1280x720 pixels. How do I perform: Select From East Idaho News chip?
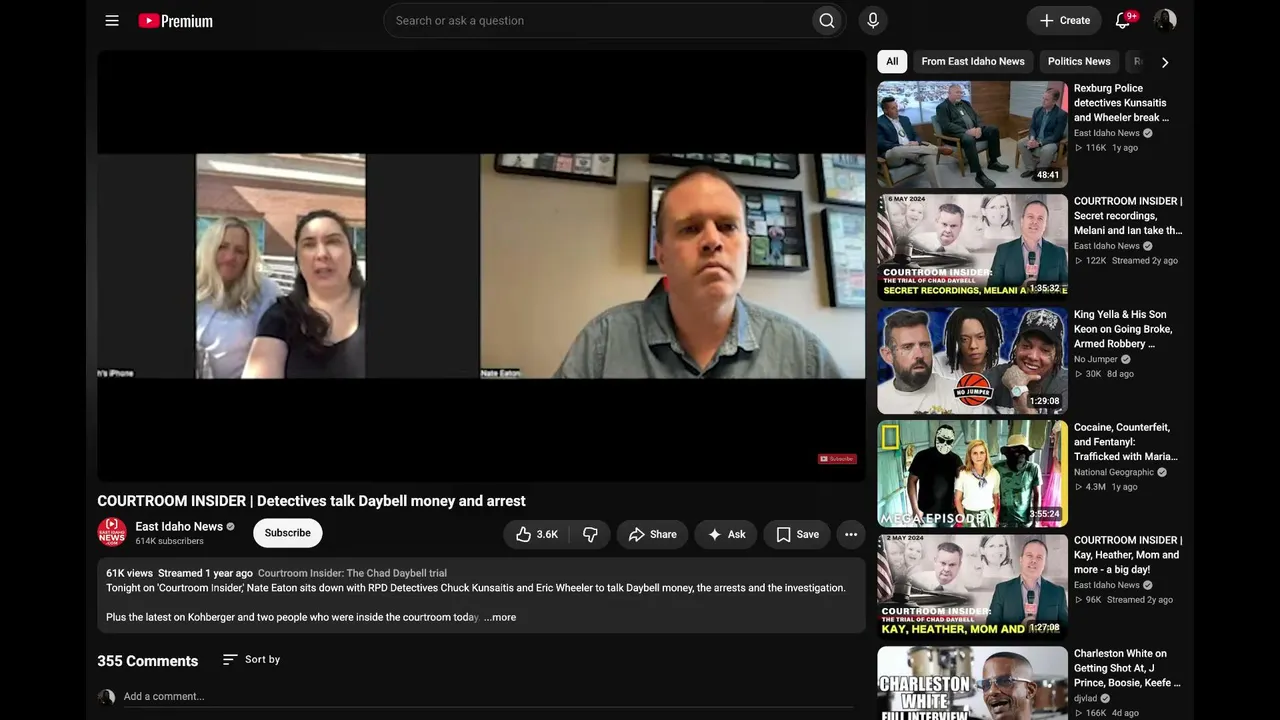tap(973, 61)
